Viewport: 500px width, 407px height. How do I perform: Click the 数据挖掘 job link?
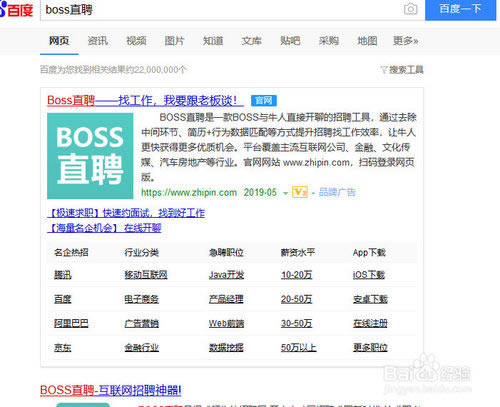[x=226, y=348]
